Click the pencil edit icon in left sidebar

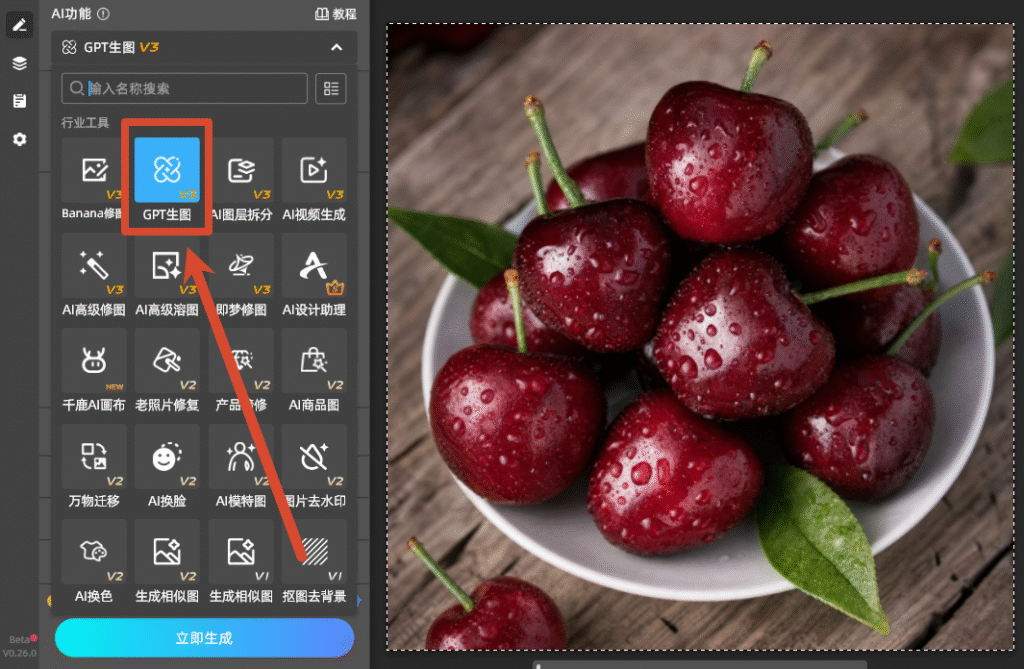[x=20, y=25]
